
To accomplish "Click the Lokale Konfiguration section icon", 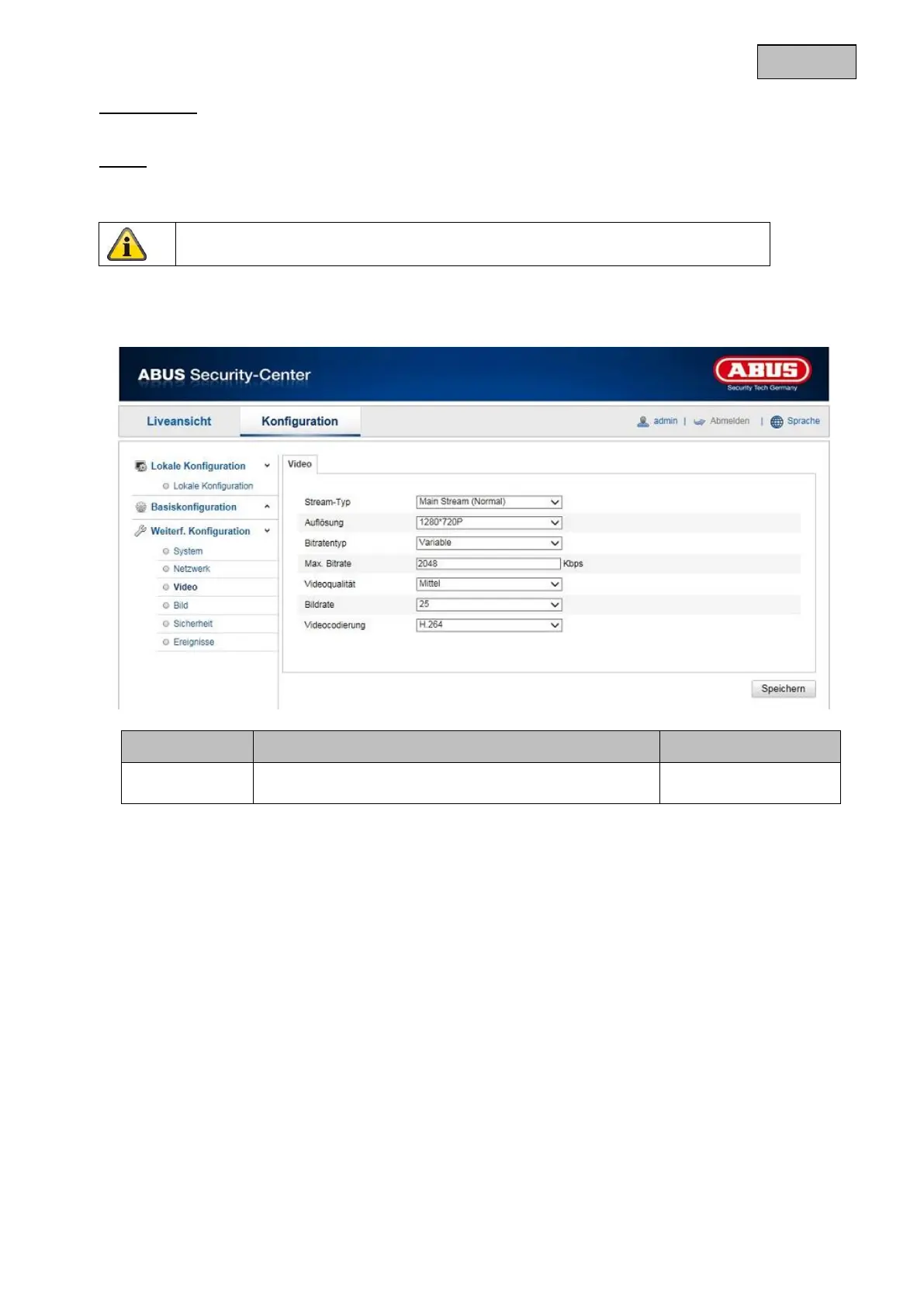I will point(140,466).
